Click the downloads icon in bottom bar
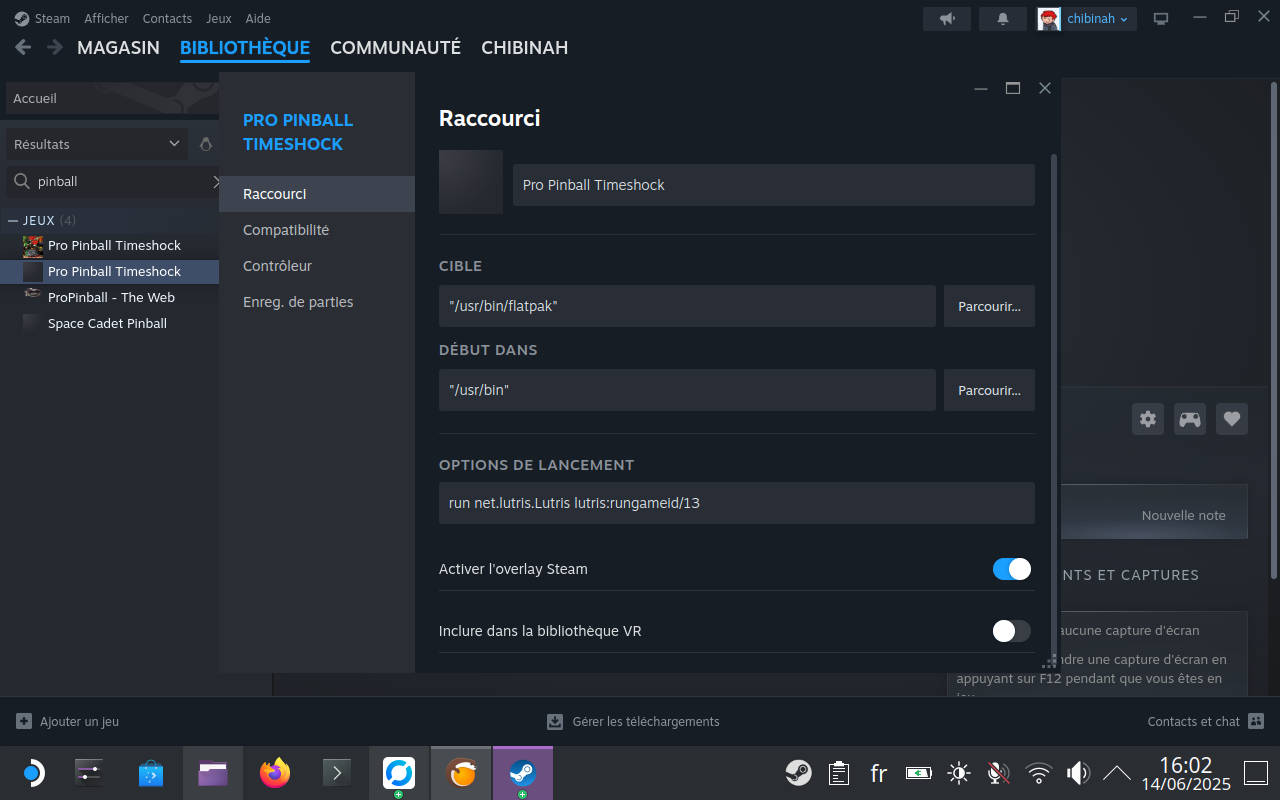The image size is (1280, 800). coord(555,721)
